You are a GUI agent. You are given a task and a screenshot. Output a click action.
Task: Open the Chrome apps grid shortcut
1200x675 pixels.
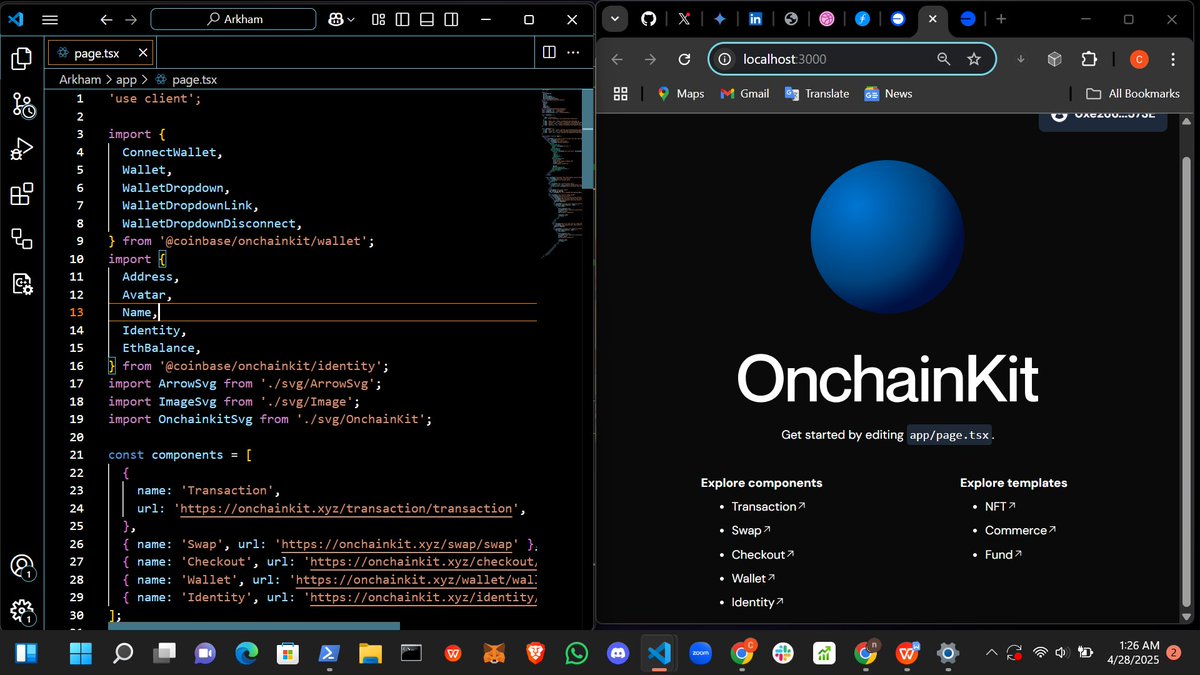(x=620, y=93)
